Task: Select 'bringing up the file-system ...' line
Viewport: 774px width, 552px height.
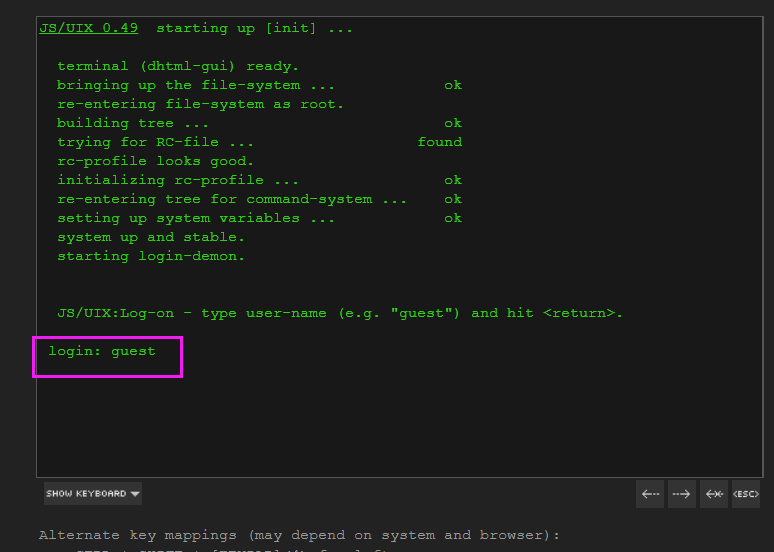Action: coord(196,85)
